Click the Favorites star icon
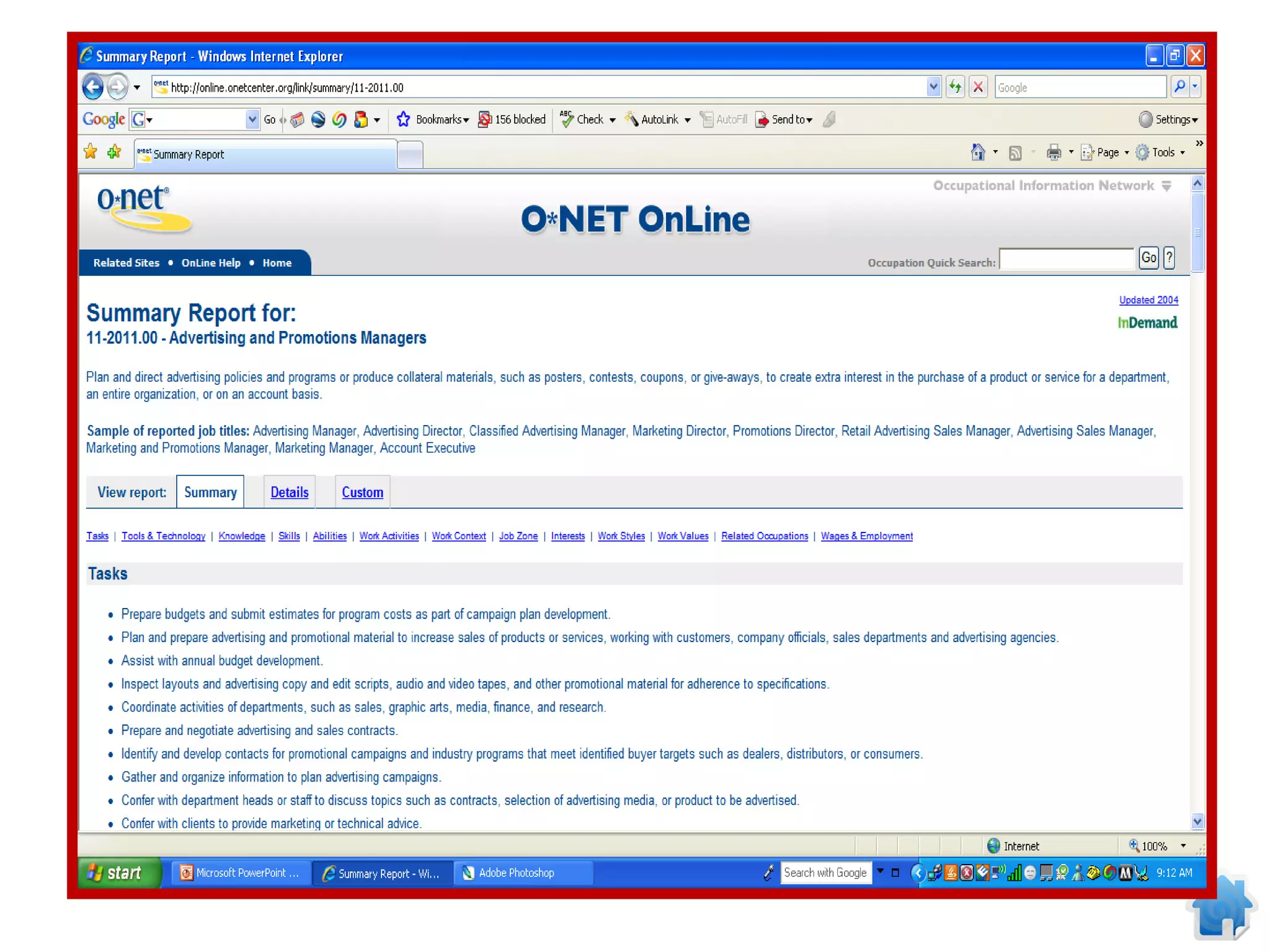Screen dimensions: 1270x952 [91, 152]
